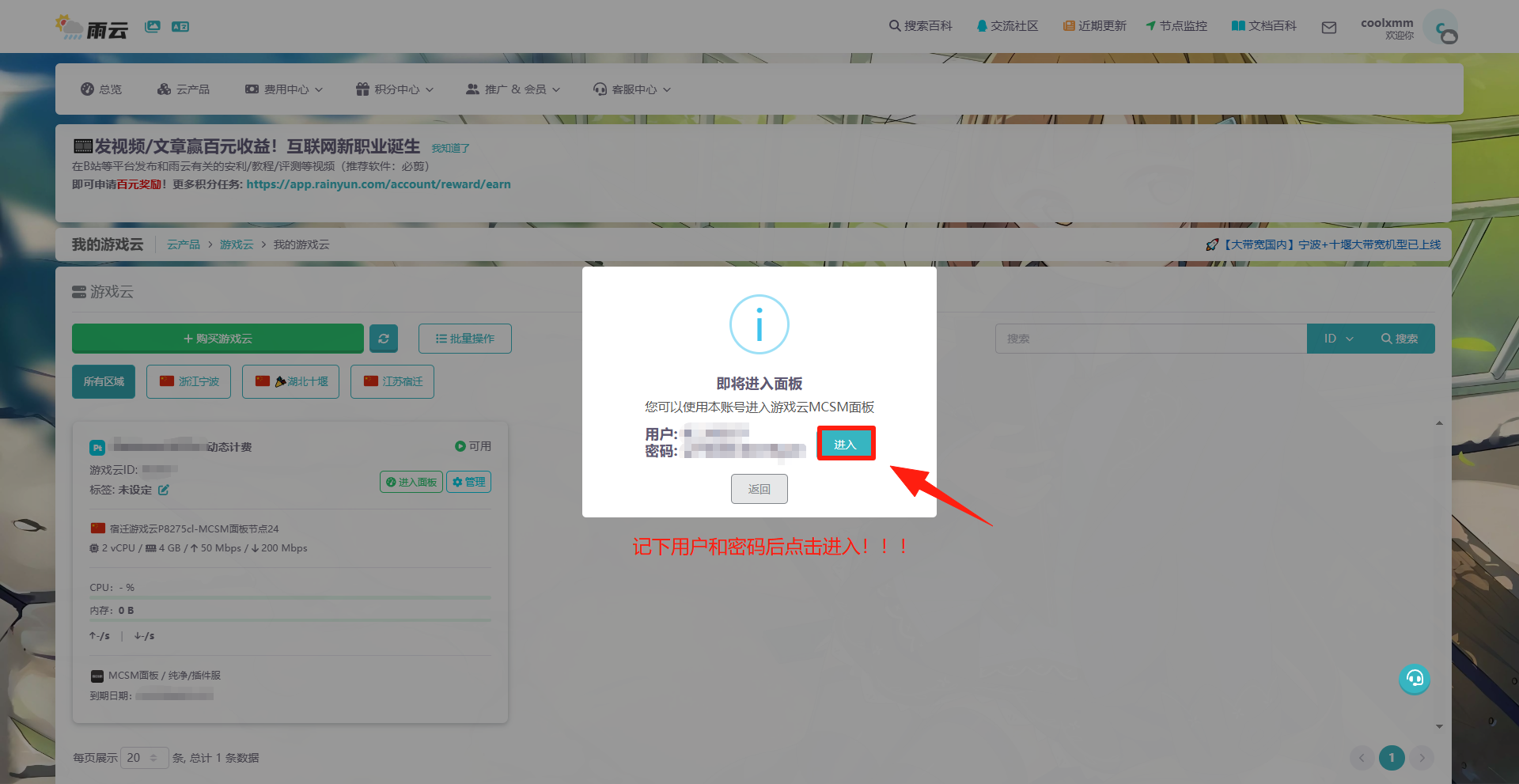Open the customer service headset chat bubble
Image resolution: width=1519 pixels, height=784 pixels.
click(x=1415, y=679)
